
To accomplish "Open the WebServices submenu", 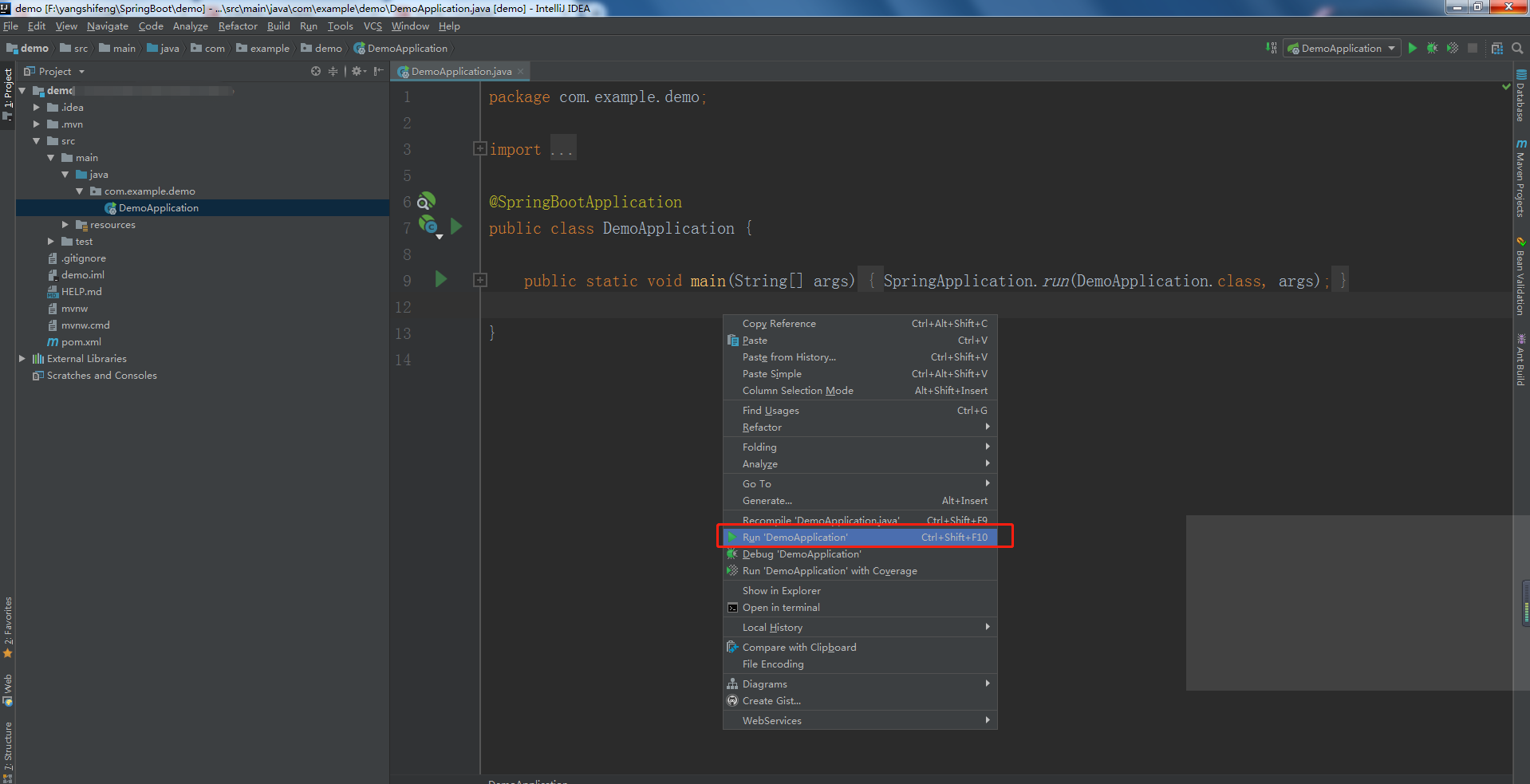I will coord(860,720).
